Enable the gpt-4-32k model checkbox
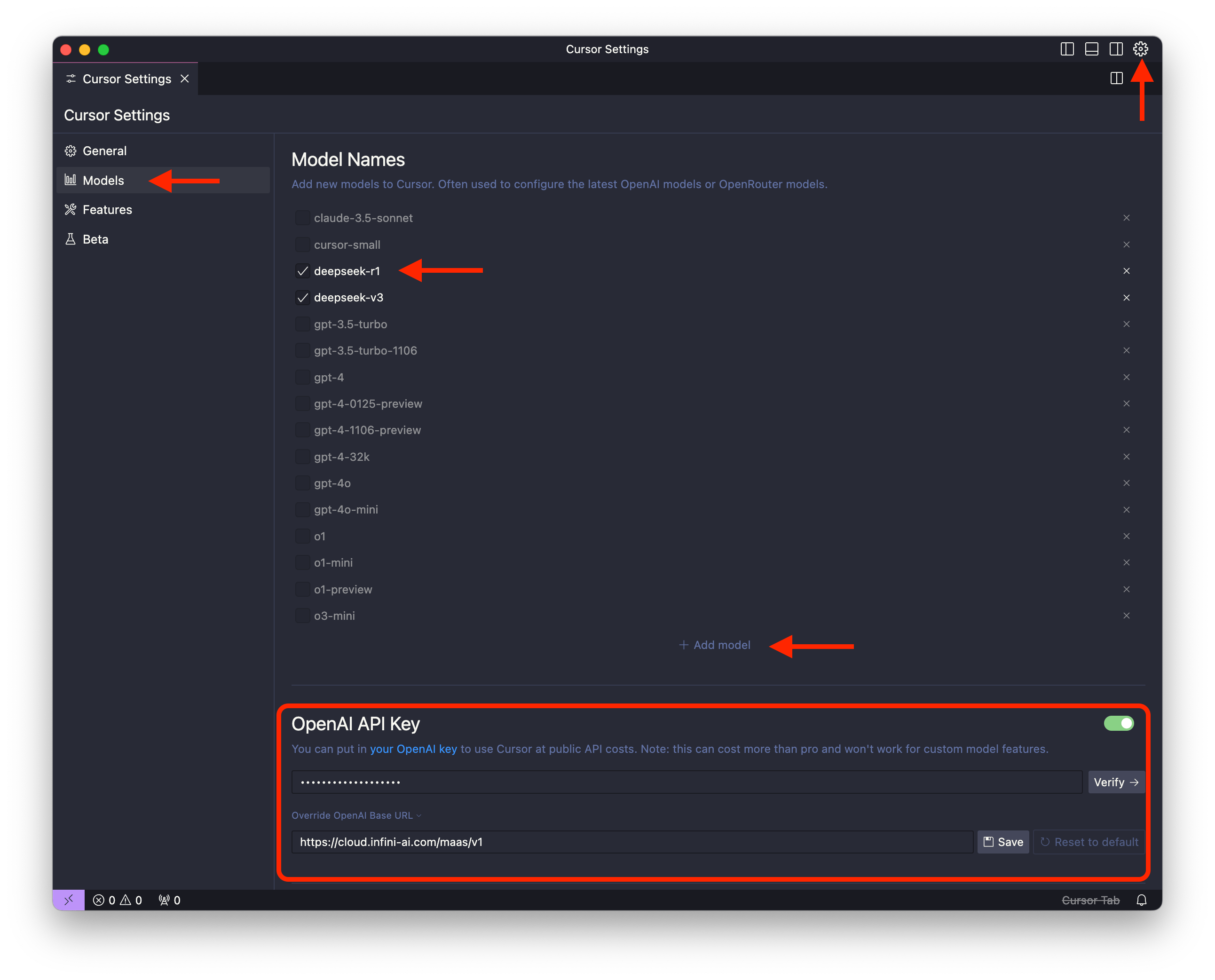The height and width of the screenshot is (980, 1215). click(x=302, y=457)
